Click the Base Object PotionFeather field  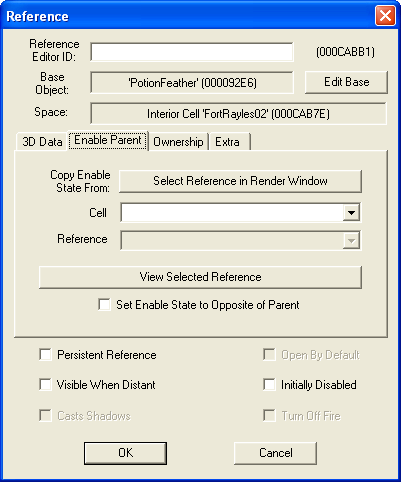192,83
